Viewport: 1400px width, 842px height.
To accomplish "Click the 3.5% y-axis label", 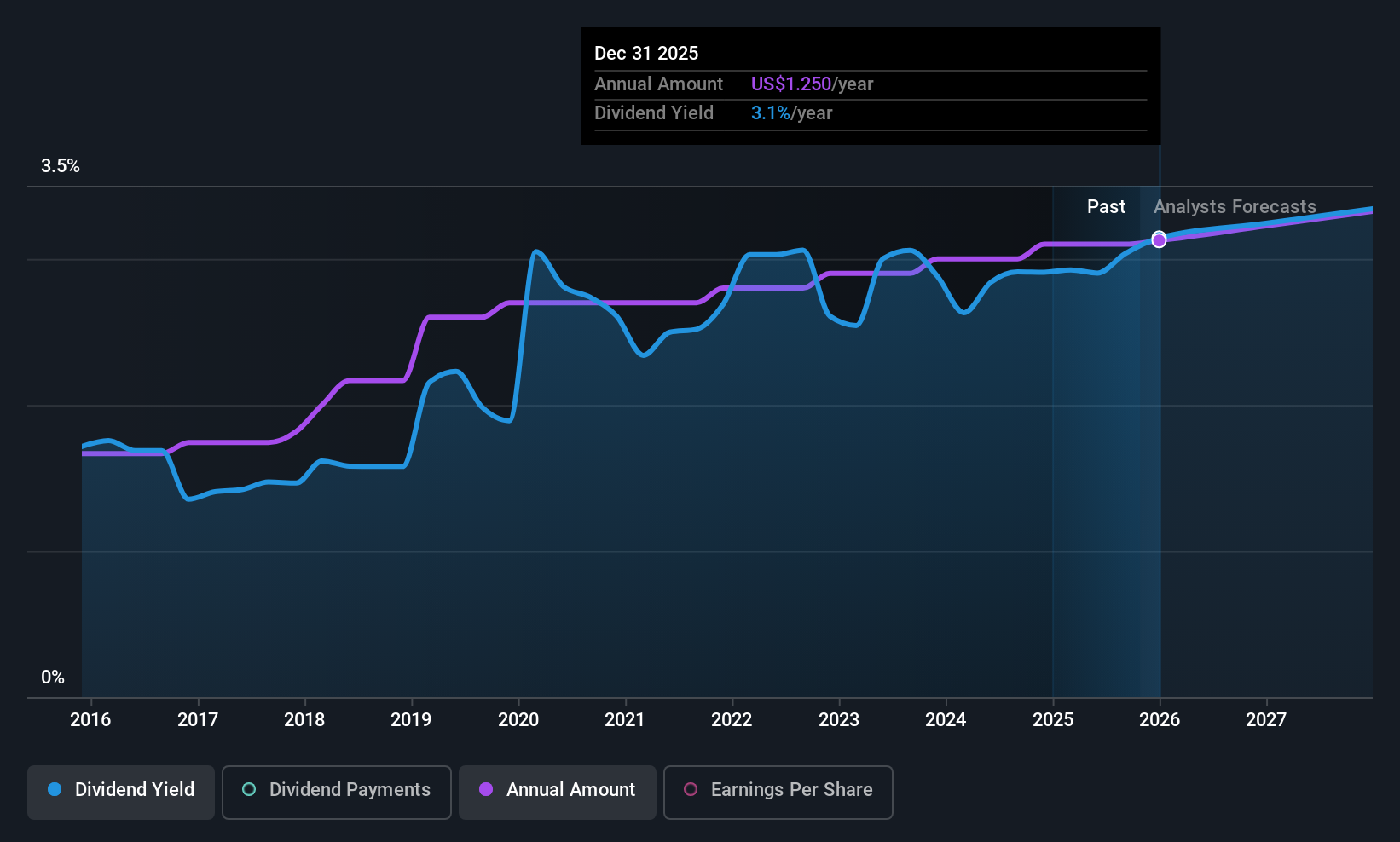I will point(61,166).
